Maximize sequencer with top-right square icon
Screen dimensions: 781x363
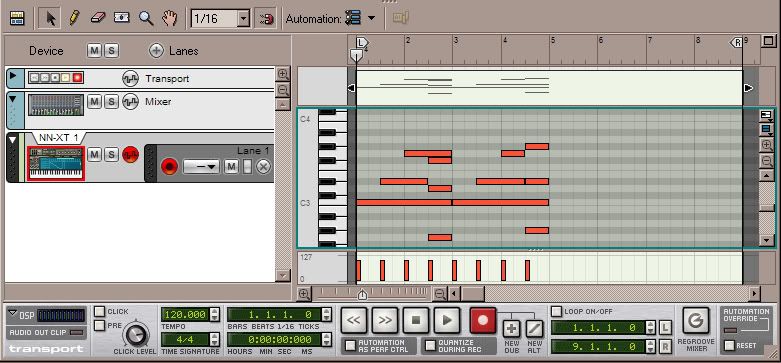pos(769,41)
